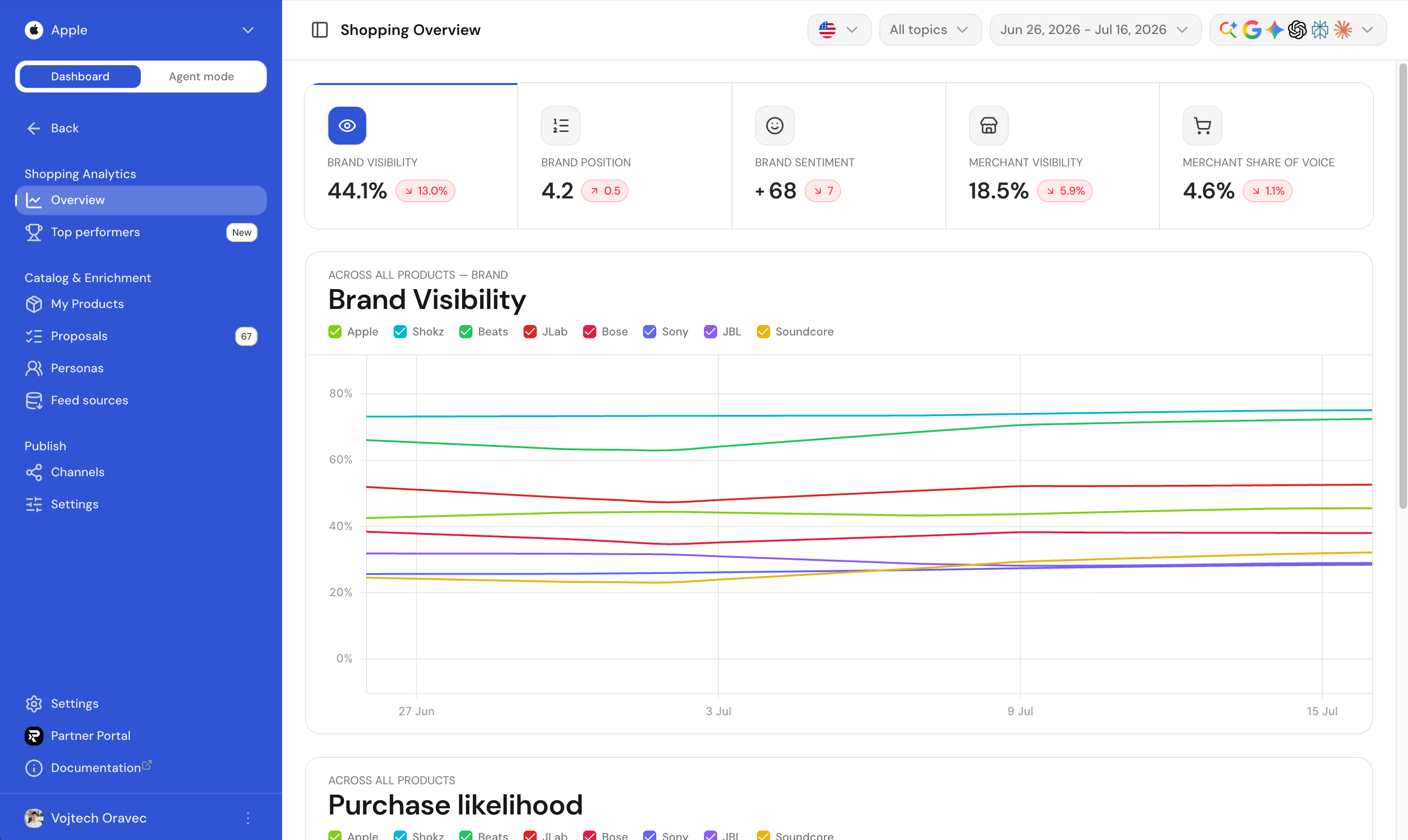The width and height of the screenshot is (1408, 840).
Task: Click the page vertical scrollbar
Action: (1403, 286)
